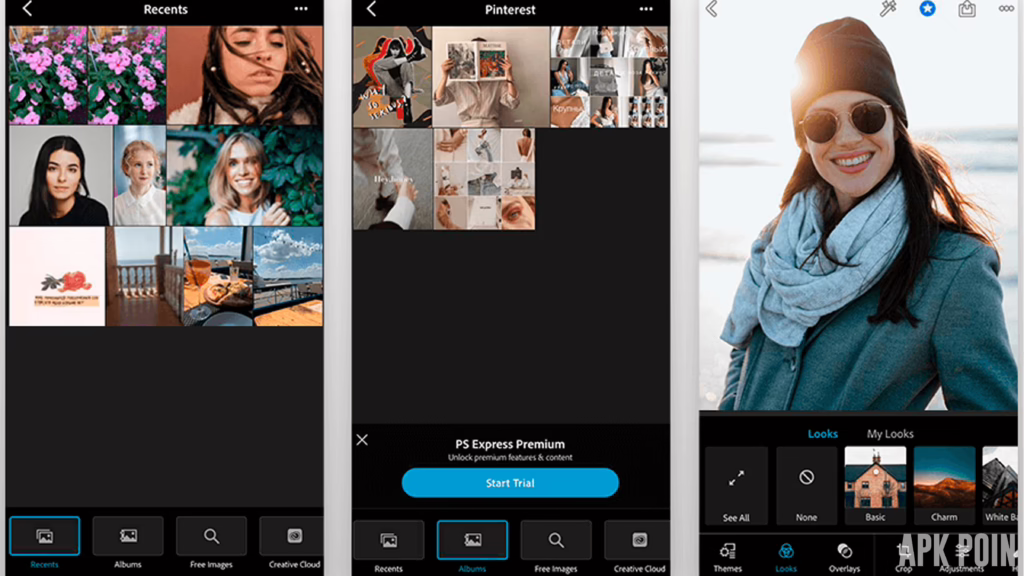1024x576 pixels.
Task: Select the second pink flowers photo
Action: coord(127,75)
